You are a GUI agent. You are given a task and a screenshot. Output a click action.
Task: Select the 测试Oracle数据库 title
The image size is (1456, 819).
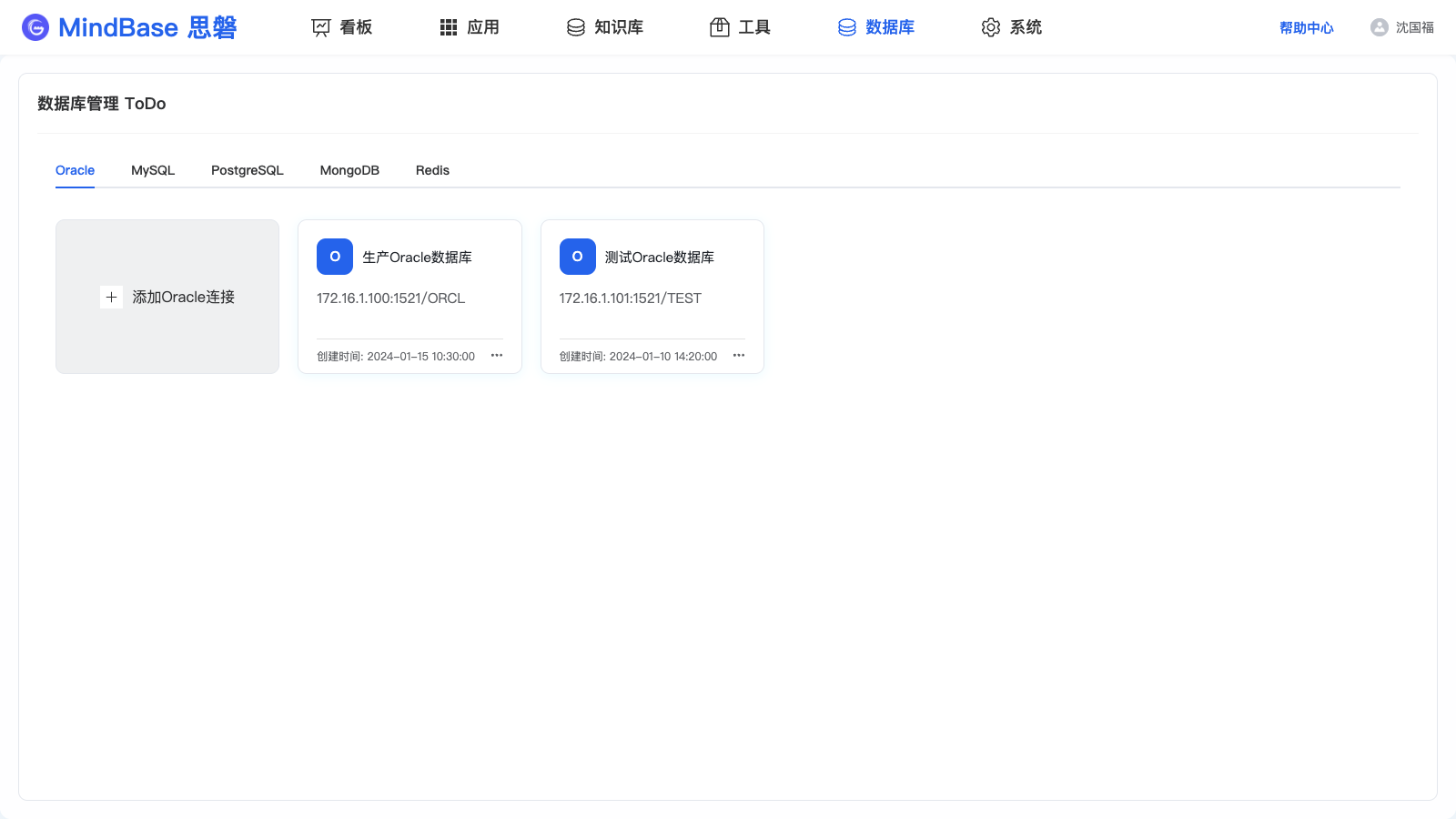660,258
